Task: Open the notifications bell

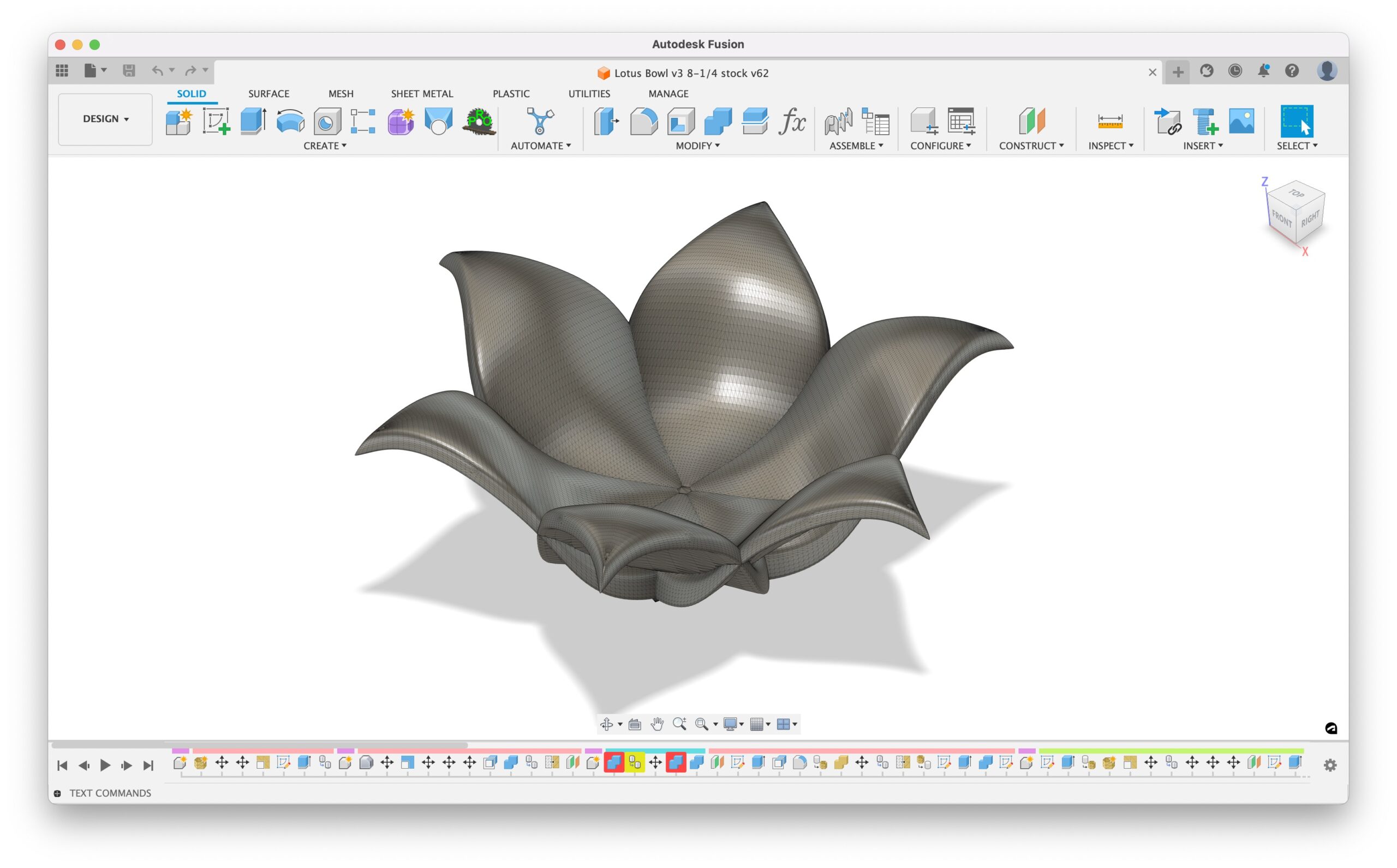Action: 1263,70
